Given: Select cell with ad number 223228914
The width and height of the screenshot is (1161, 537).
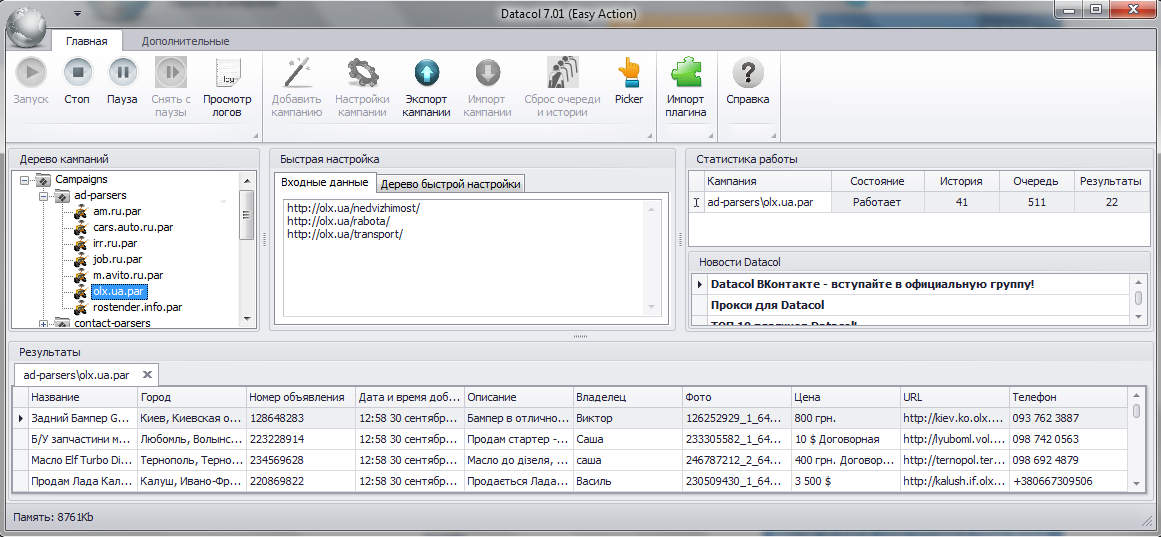Looking at the screenshot, I should coord(300,438).
